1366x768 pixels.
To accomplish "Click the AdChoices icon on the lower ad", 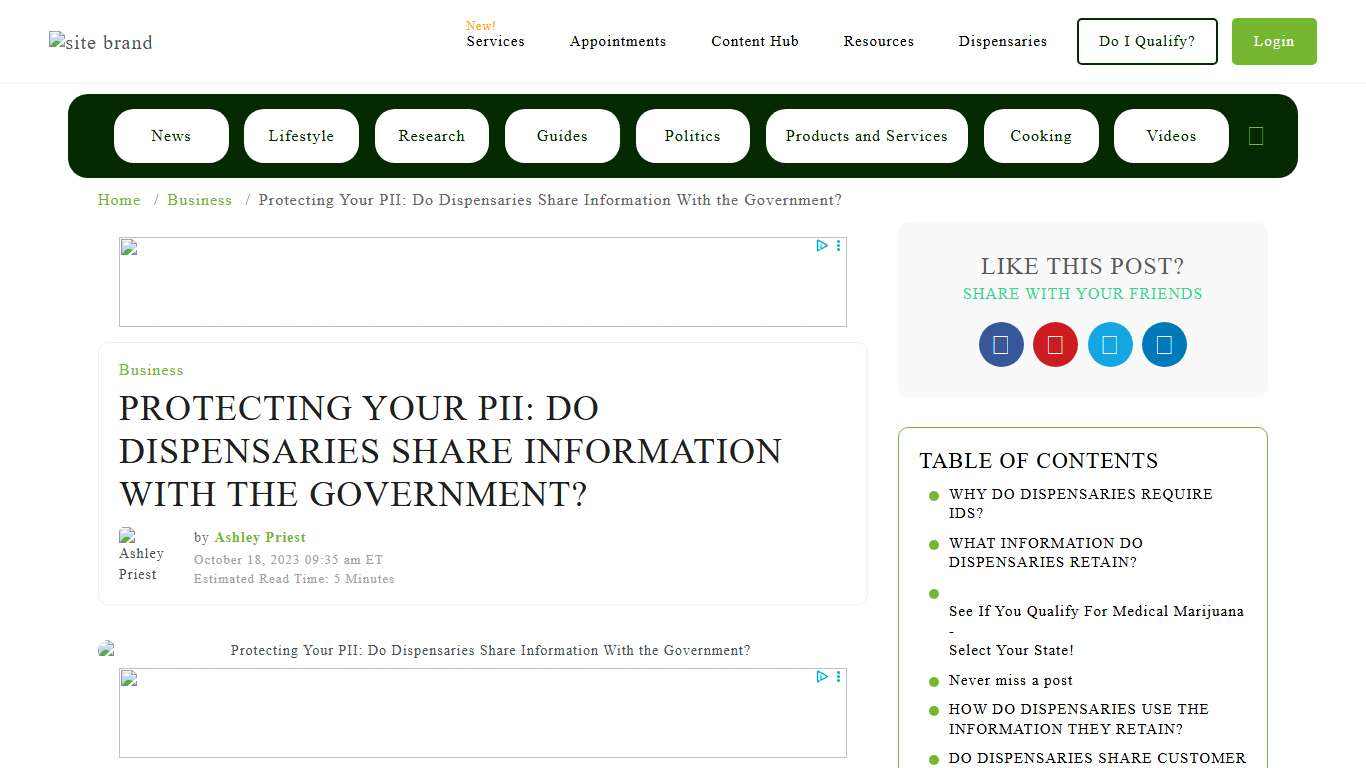I will click(821, 676).
